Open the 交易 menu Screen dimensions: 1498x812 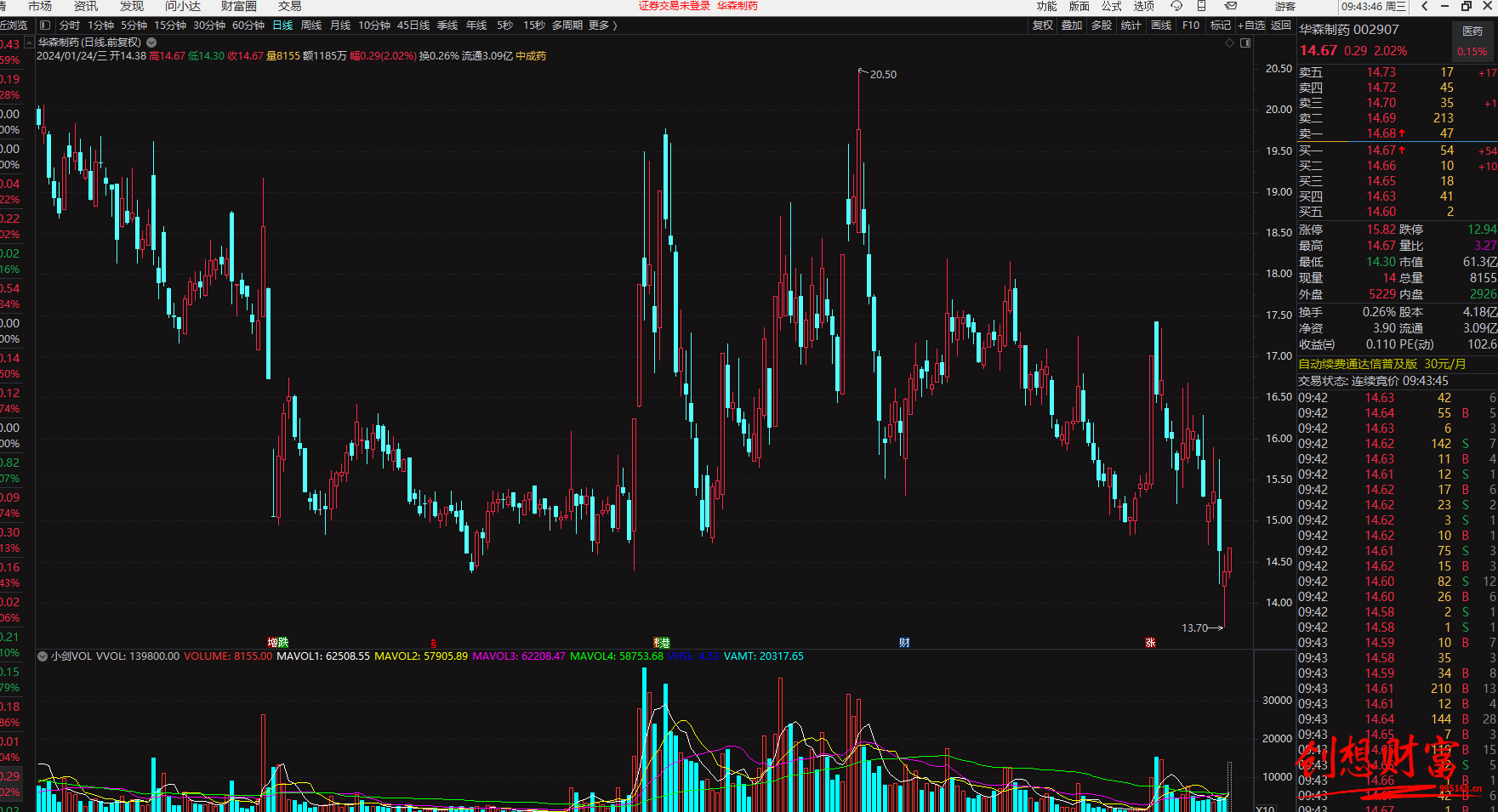[290, 6]
